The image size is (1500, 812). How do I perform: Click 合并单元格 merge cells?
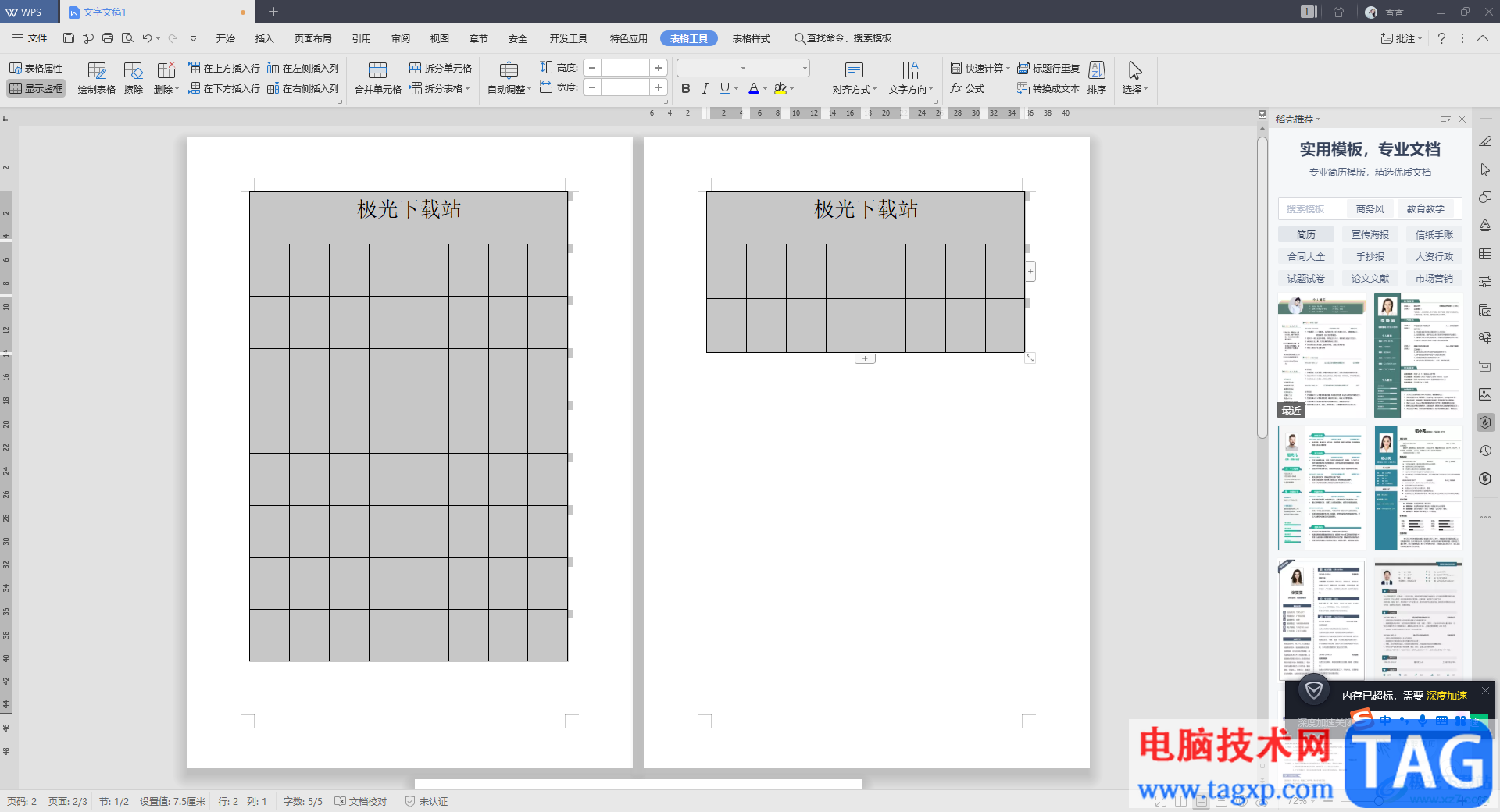pyautogui.click(x=378, y=78)
